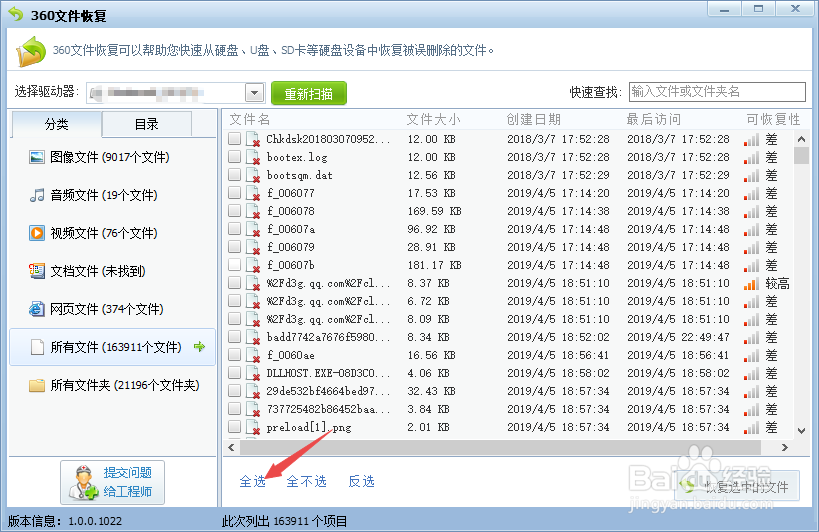Click the 网页文件 browser icon
The width and height of the screenshot is (819, 532).
click(x=37, y=309)
